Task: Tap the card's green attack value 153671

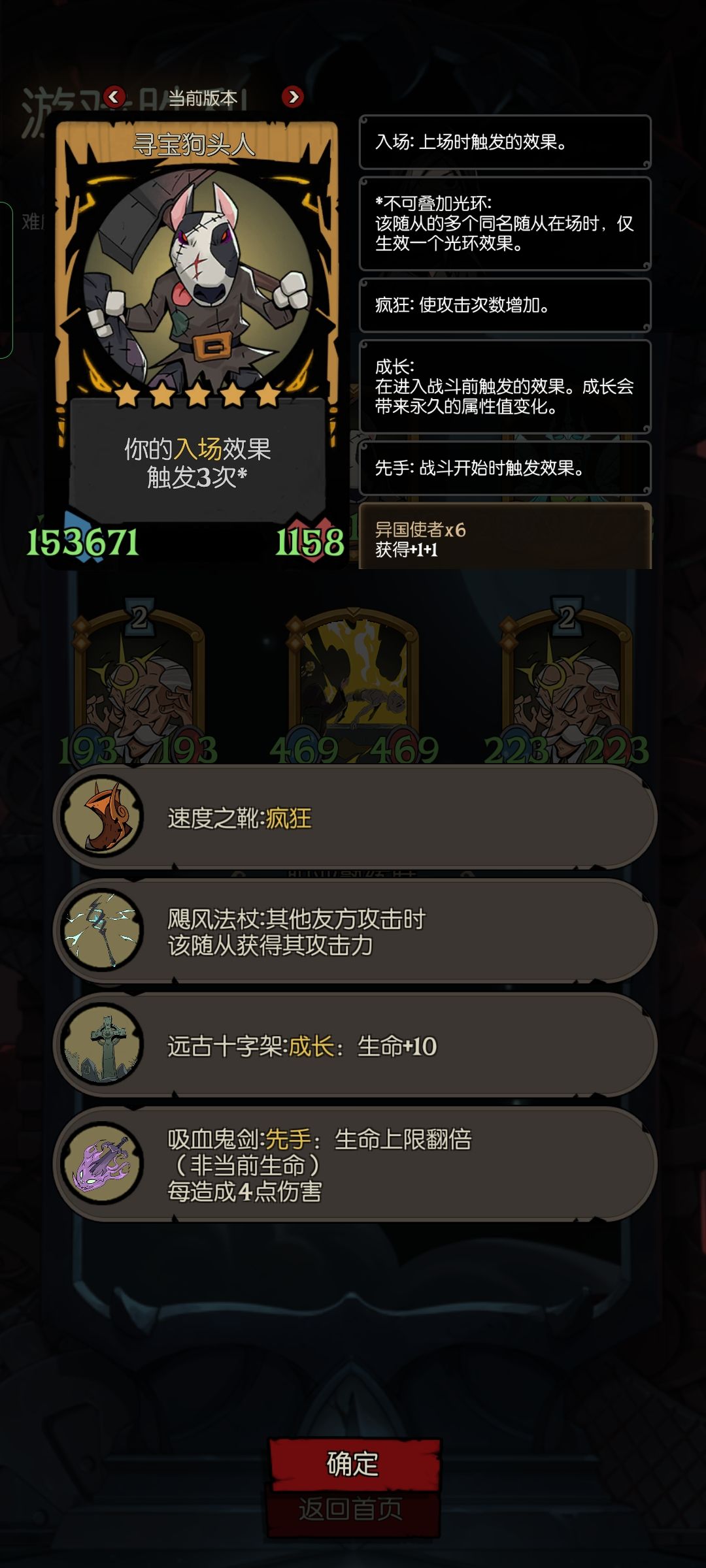Action: pyautogui.click(x=82, y=542)
